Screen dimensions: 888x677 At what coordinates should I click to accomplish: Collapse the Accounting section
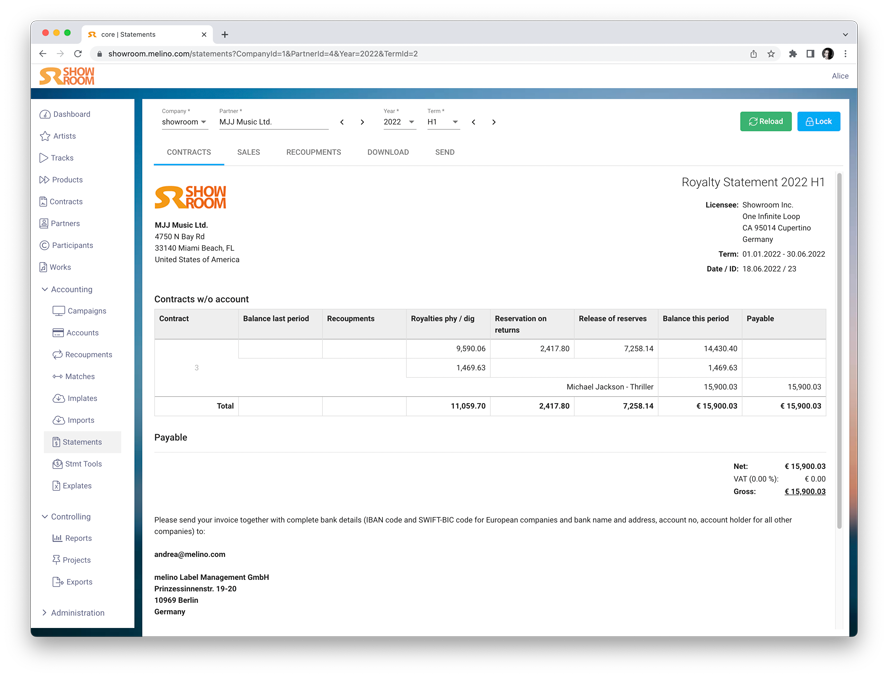[45, 290]
